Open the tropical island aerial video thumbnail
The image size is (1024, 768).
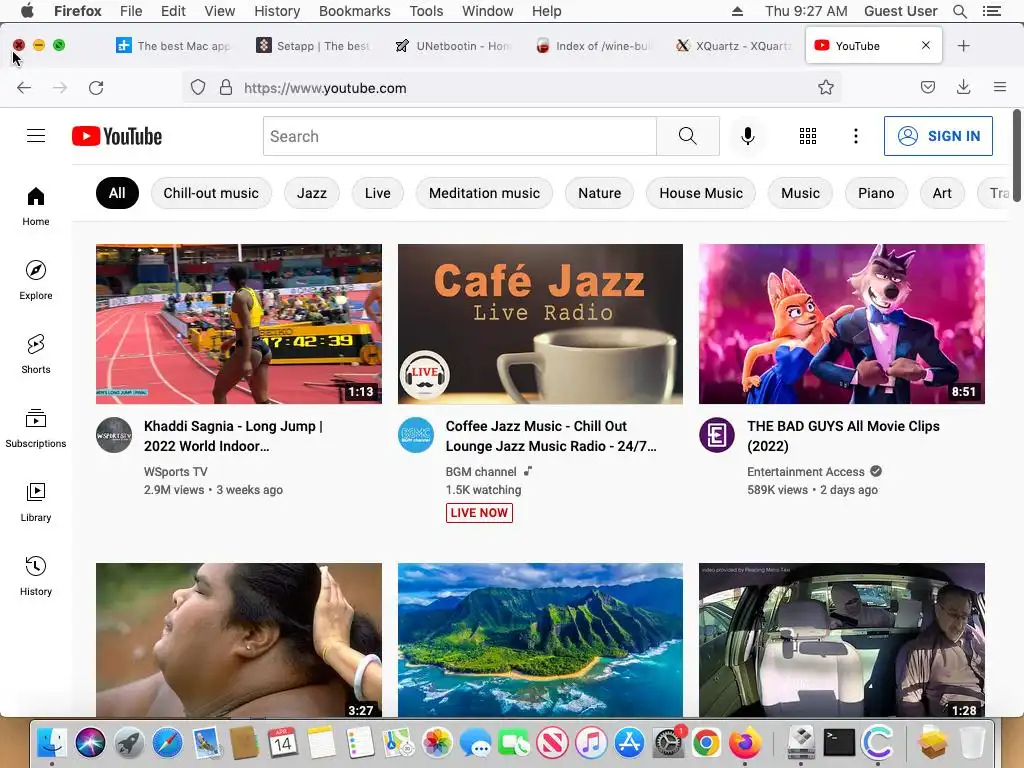(540, 640)
